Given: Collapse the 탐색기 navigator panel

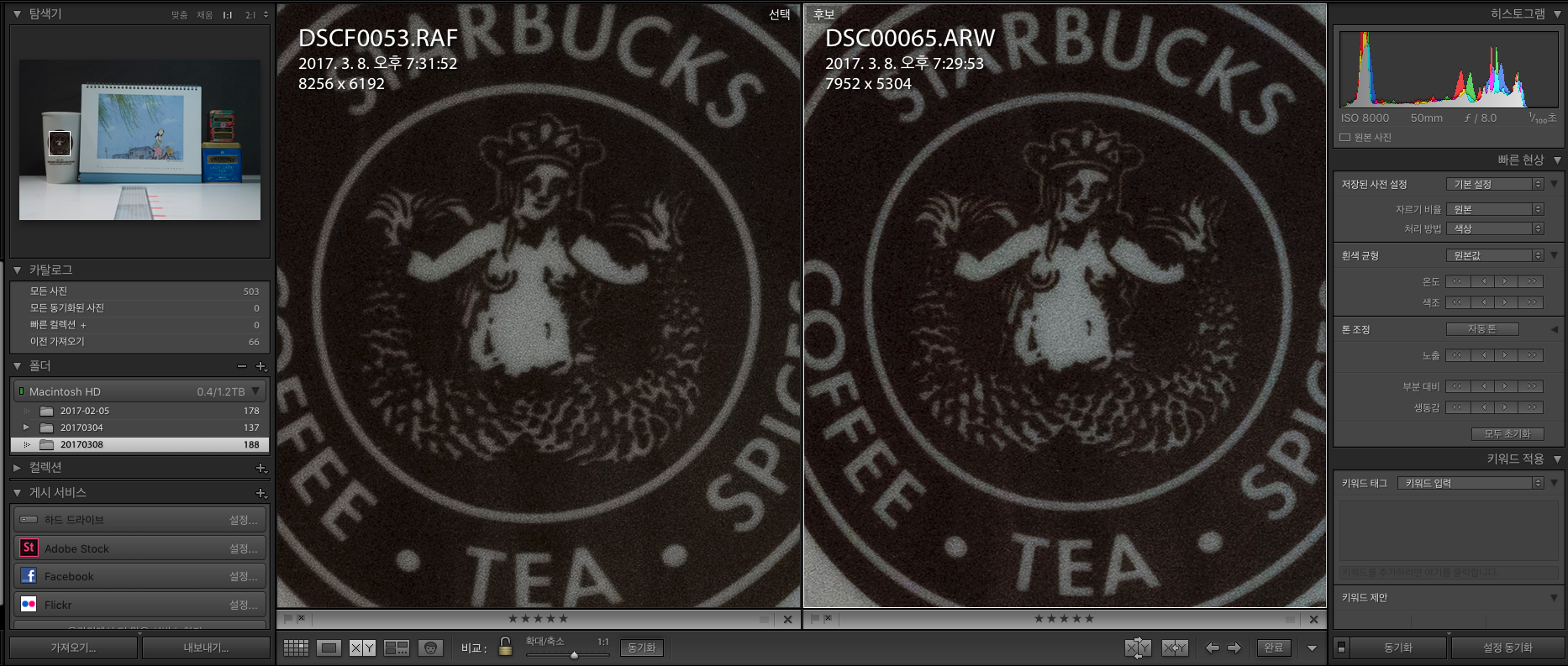Looking at the screenshot, I should (x=17, y=13).
